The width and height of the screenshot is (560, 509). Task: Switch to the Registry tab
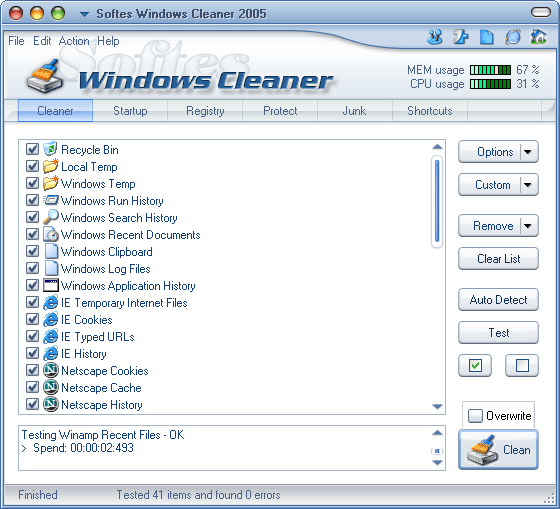pos(205,111)
